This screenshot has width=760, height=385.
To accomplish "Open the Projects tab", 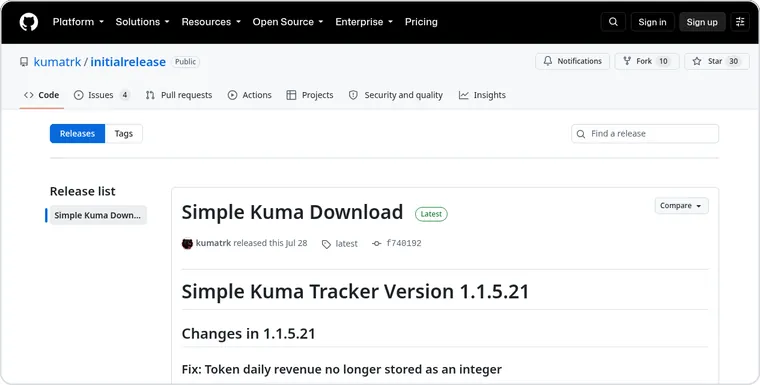I will coord(310,95).
